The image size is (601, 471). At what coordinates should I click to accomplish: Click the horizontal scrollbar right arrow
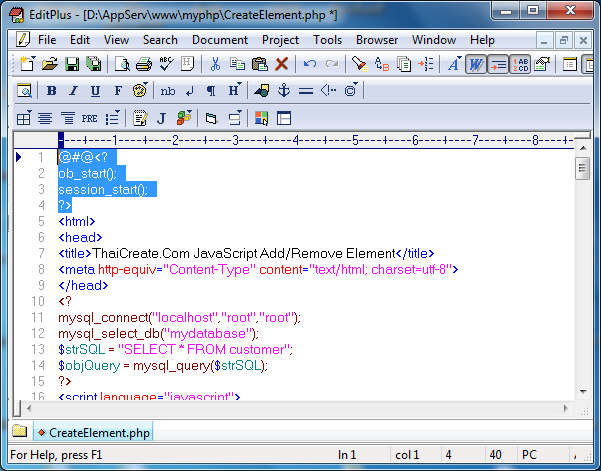566,409
